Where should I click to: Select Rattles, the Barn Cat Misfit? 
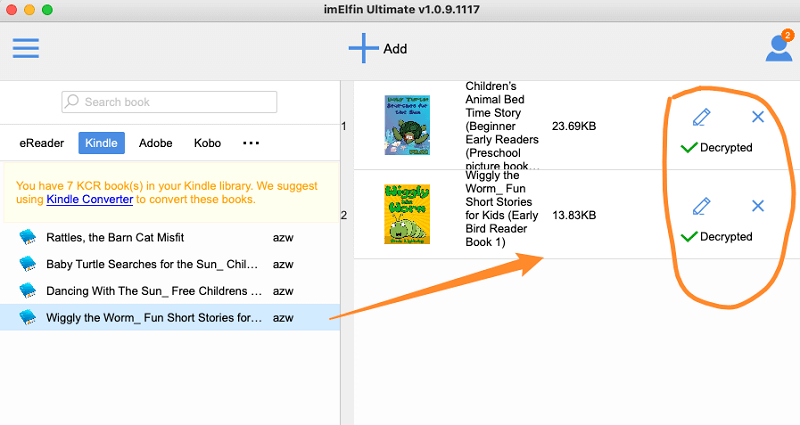(170, 237)
